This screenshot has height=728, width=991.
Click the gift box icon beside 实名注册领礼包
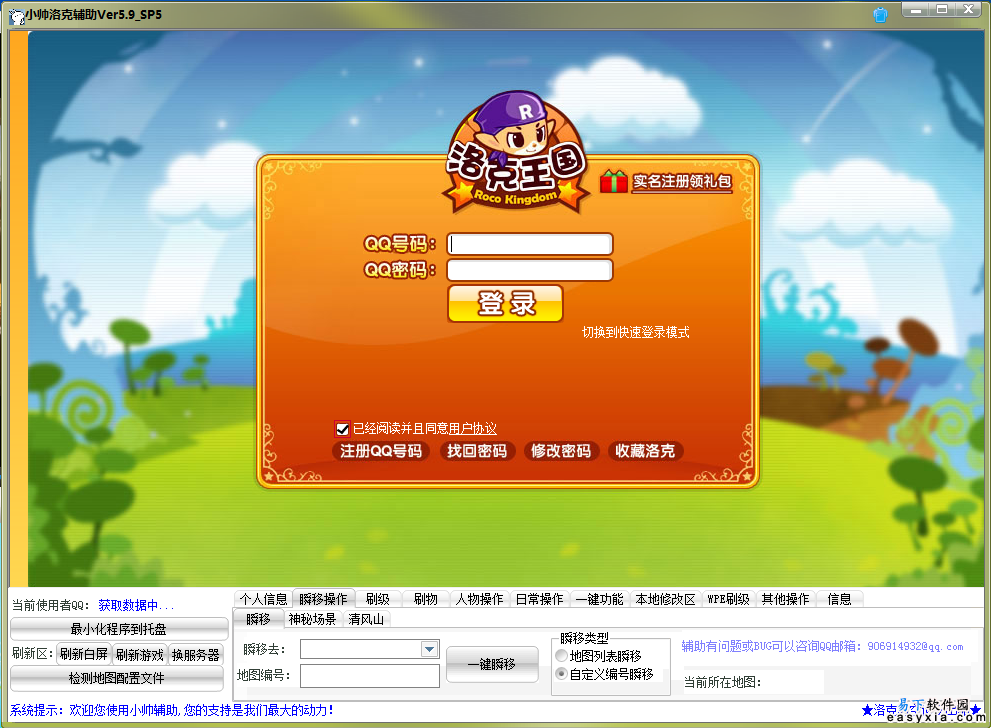point(613,181)
